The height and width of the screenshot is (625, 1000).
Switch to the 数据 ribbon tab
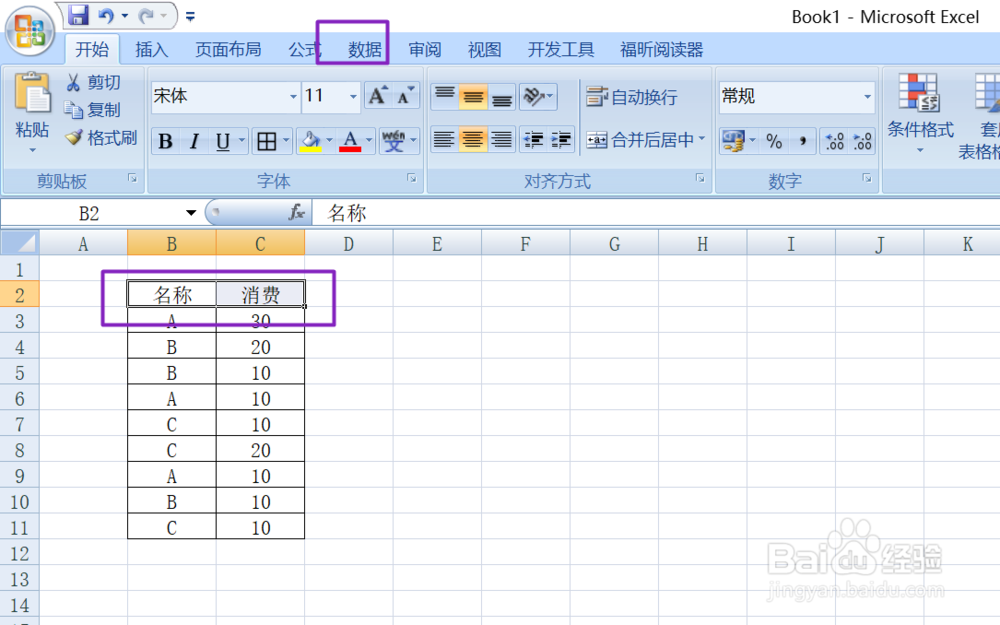click(x=364, y=48)
